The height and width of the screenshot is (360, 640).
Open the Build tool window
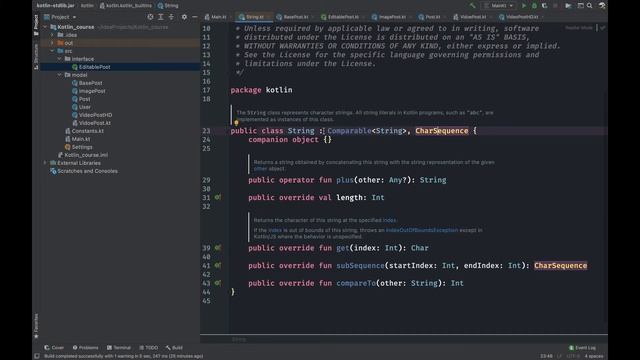pyautogui.click(x=174, y=348)
